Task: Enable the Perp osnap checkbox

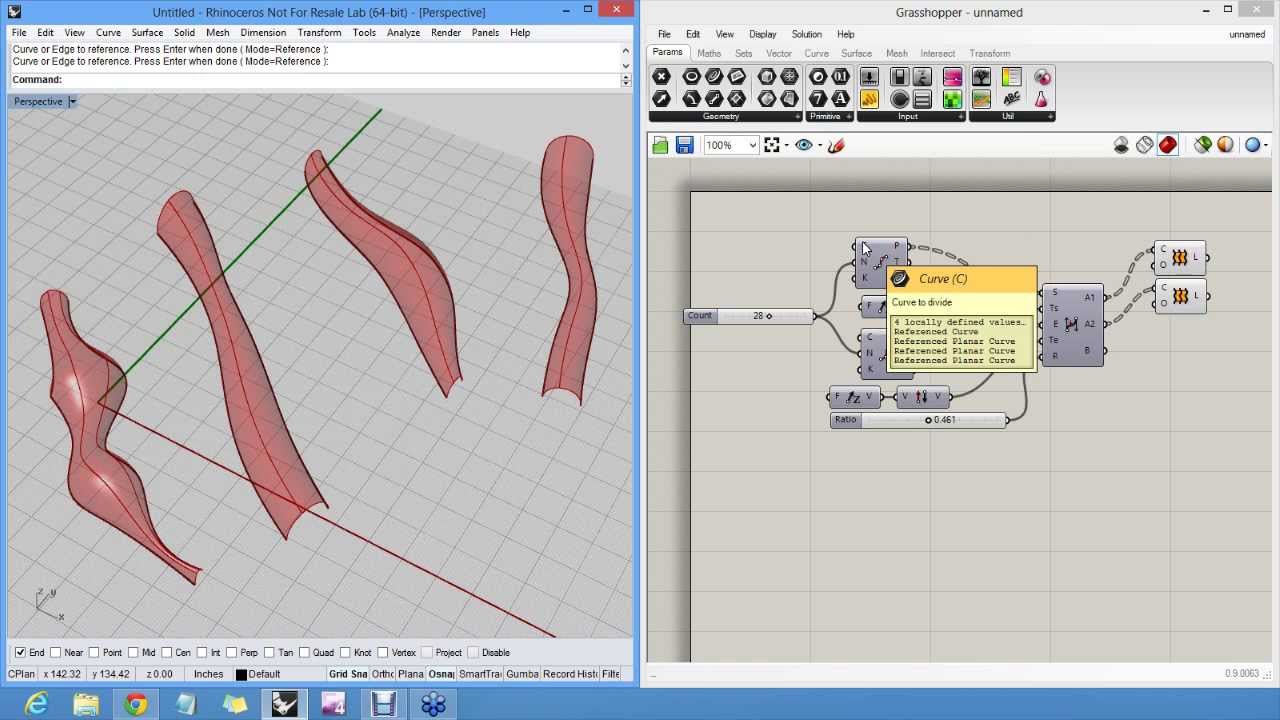Action: tap(231, 653)
